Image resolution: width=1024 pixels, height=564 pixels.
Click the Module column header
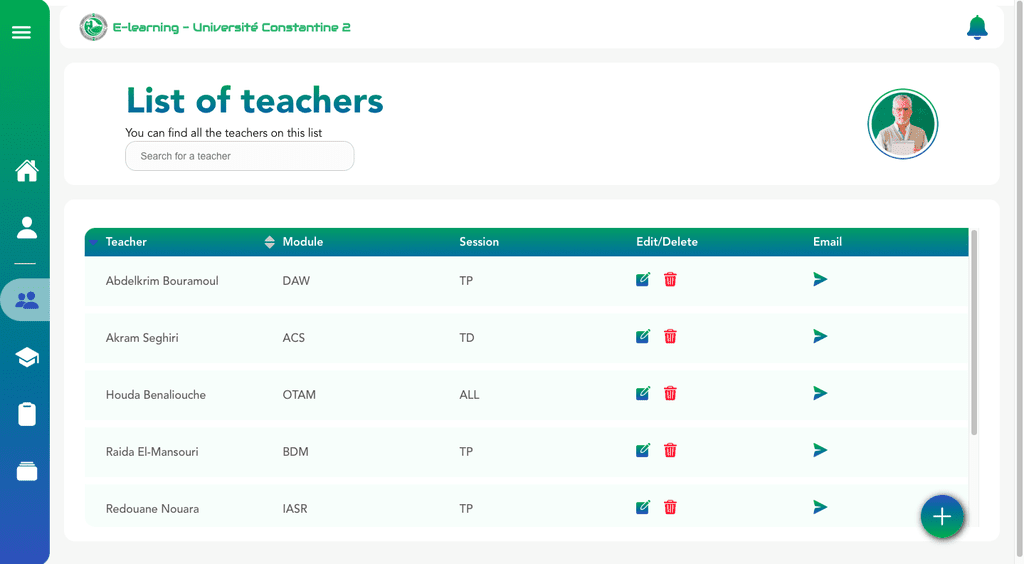coord(302,242)
